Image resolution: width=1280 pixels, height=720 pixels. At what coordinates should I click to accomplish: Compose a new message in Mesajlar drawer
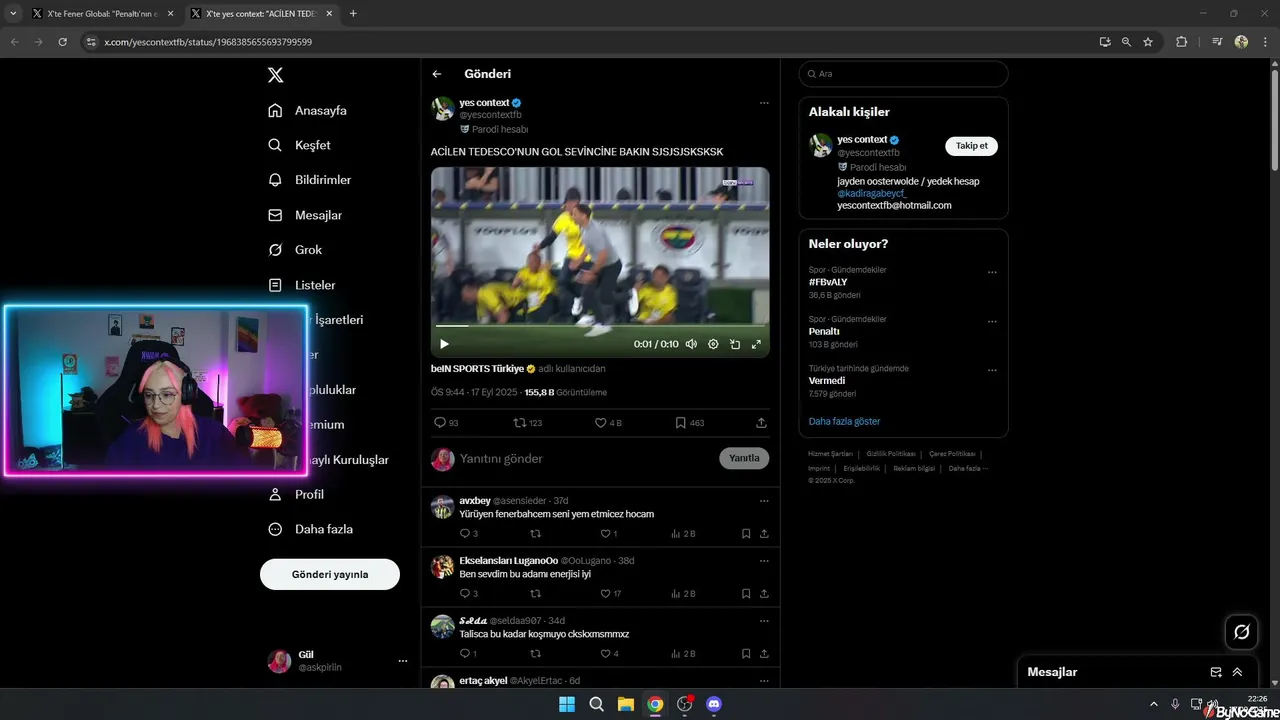tap(1216, 672)
